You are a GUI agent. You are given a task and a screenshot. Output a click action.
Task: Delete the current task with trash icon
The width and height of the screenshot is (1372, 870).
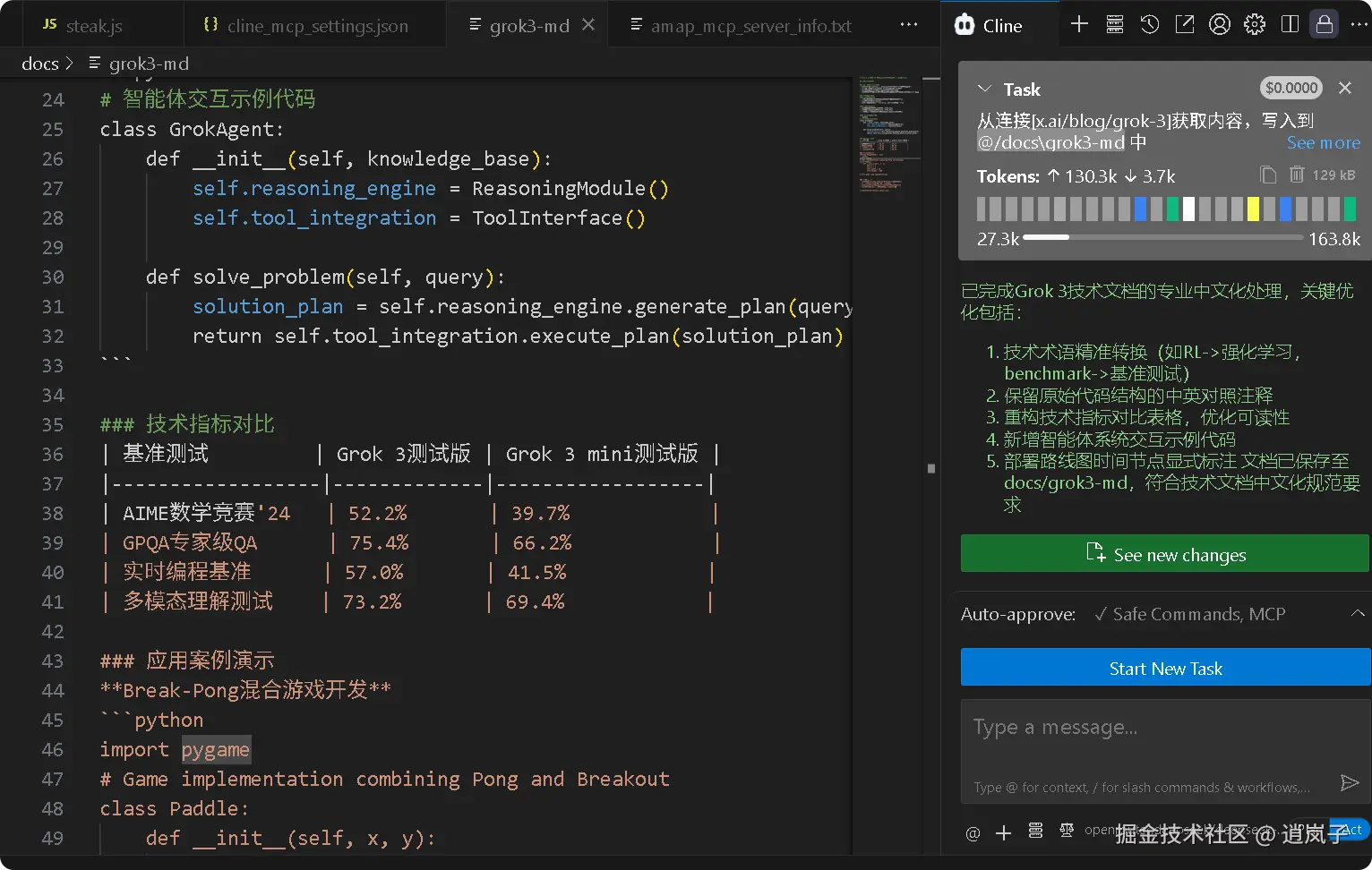click(x=1297, y=175)
